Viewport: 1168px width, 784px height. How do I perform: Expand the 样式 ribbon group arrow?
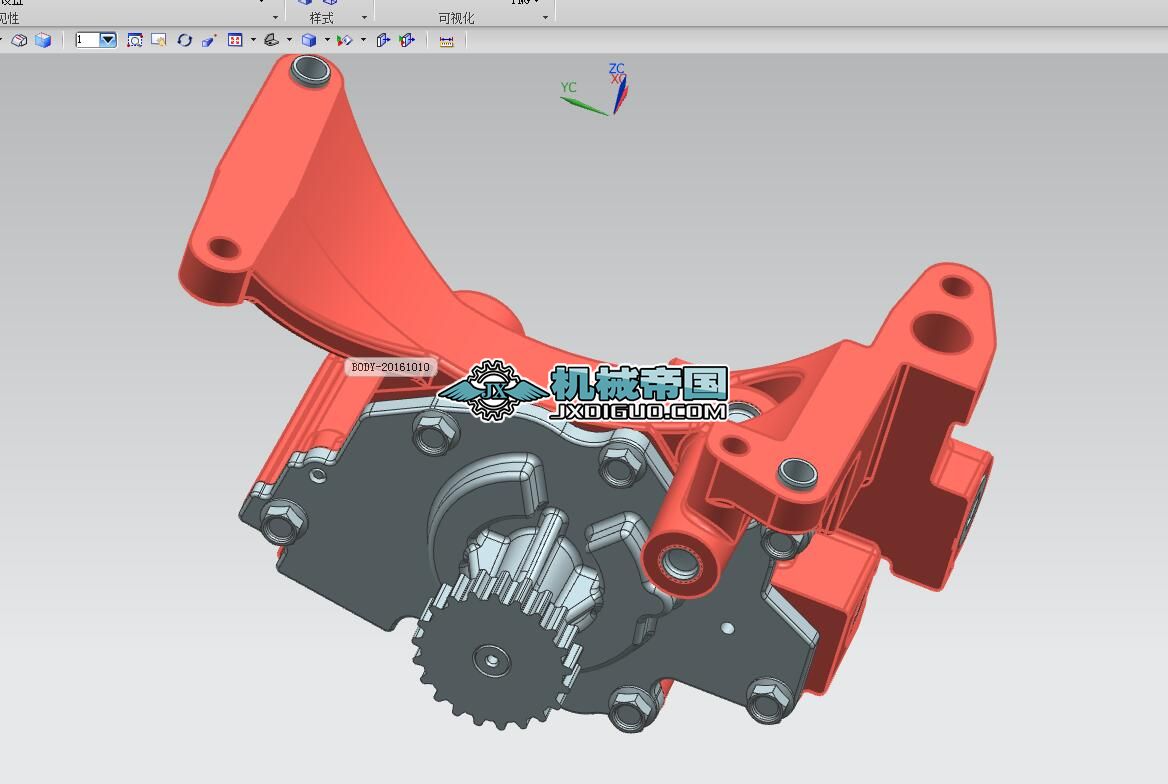pyautogui.click(x=364, y=18)
